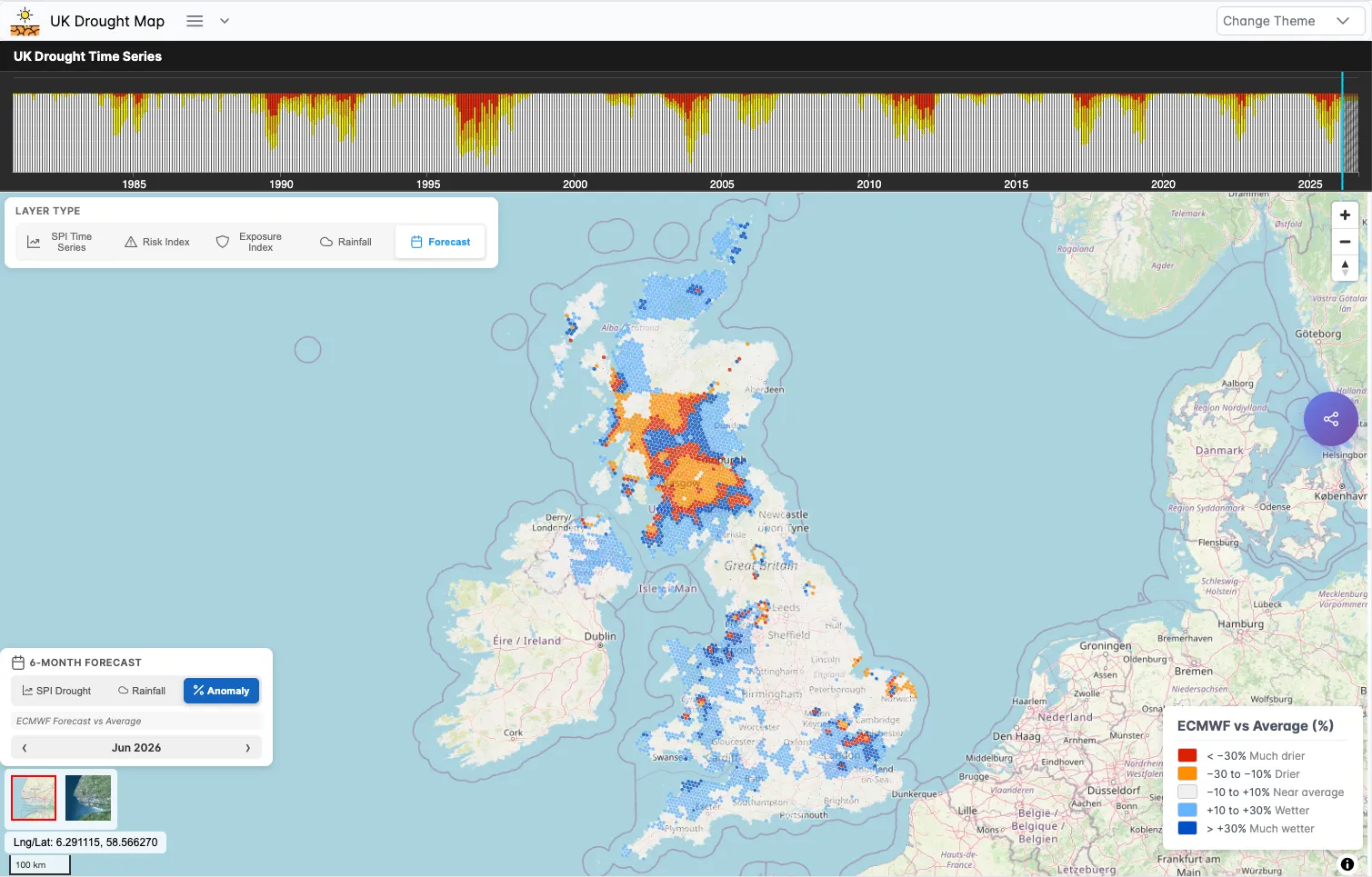This screenshot has height=877, width=1372.
Task: Click the compass reset bearing icon
Action: tap(1345, 267)
